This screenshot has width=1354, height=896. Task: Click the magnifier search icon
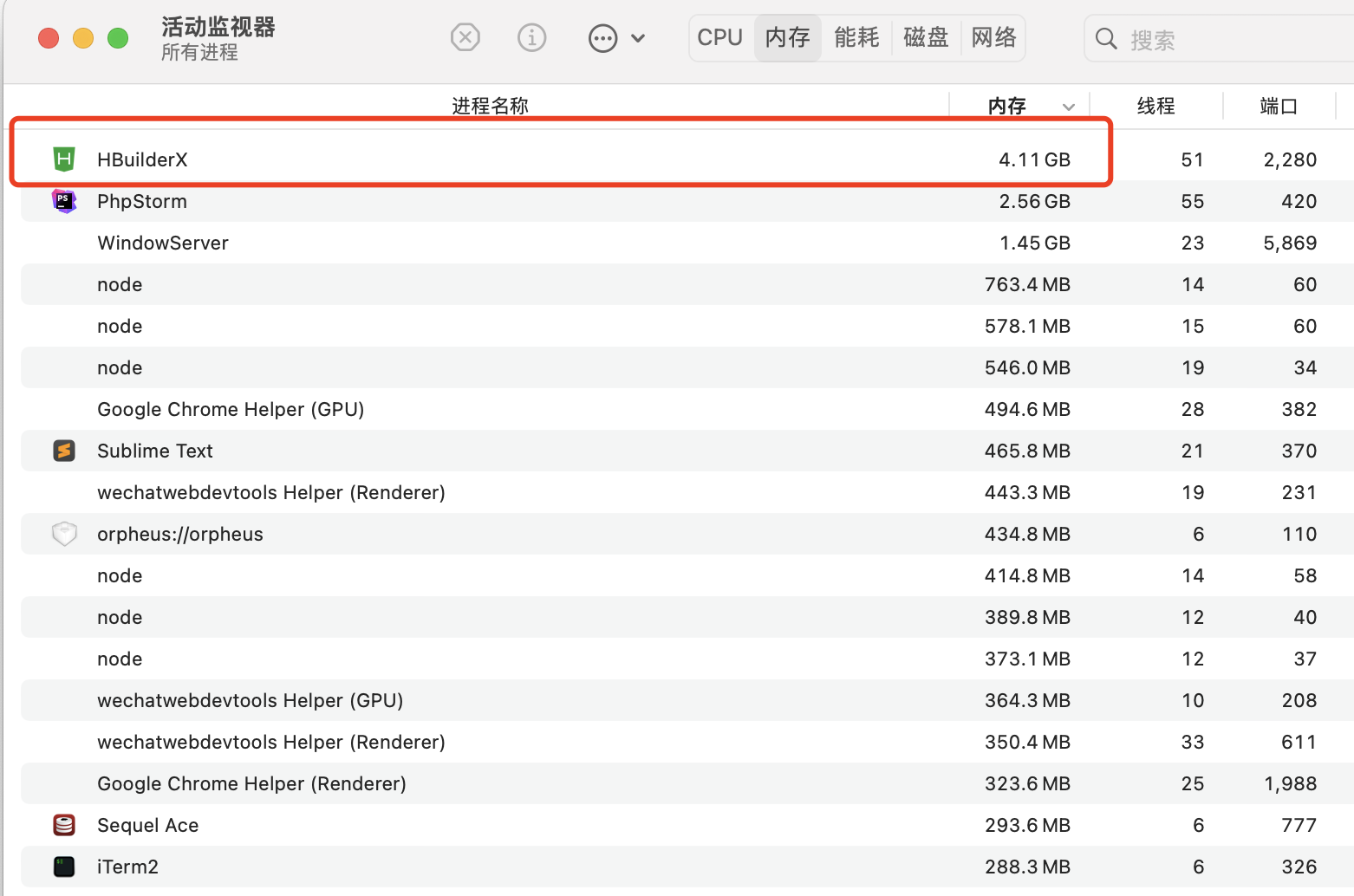pyautogui.click(x=1106, y=39)
